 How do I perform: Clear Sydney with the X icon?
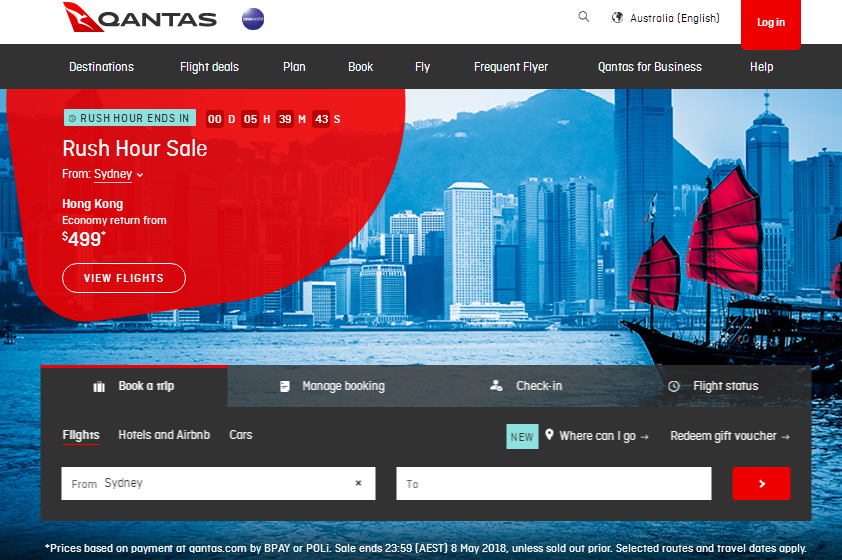(358, 483)
